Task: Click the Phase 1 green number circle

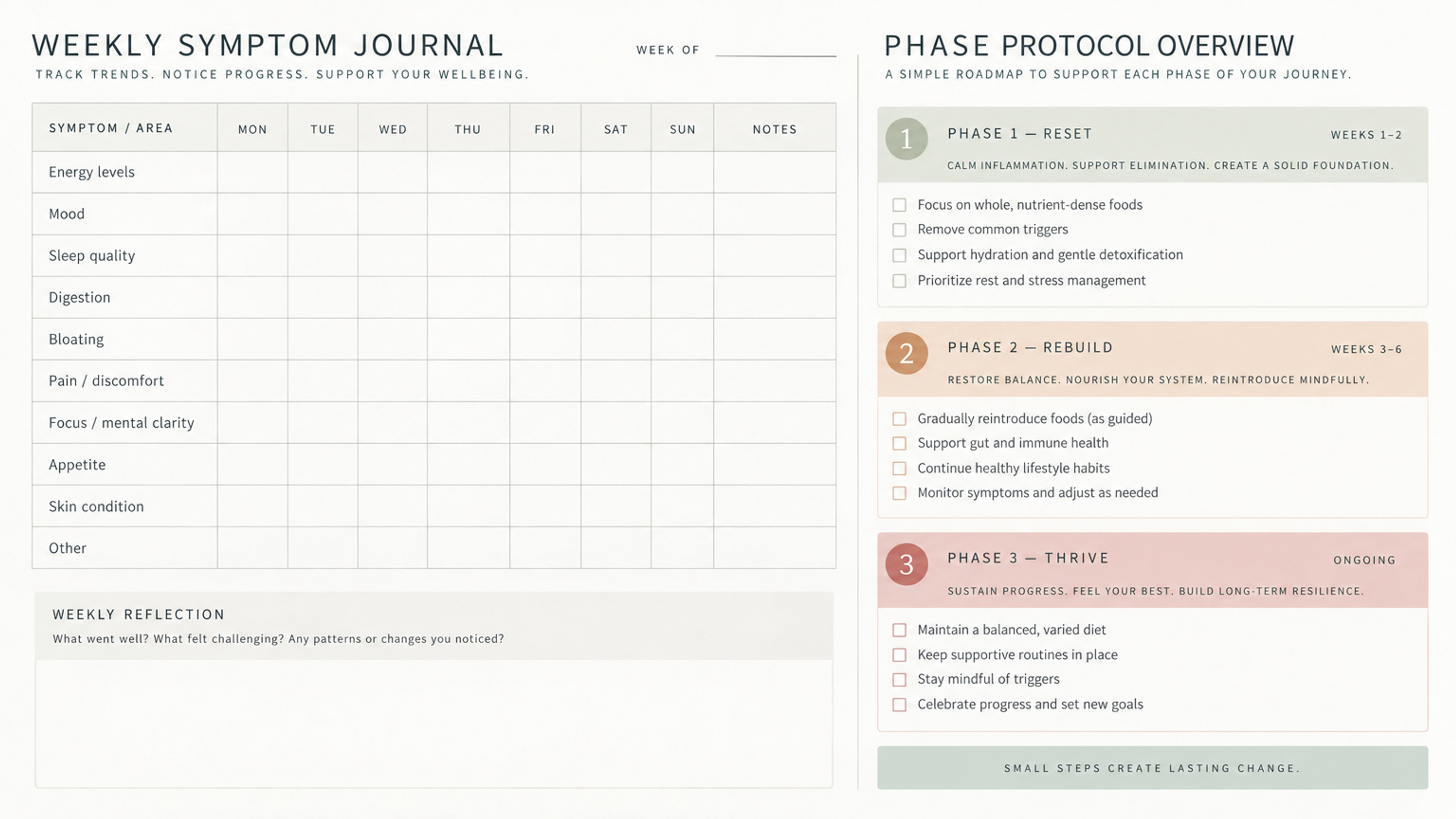Action: 906,139
